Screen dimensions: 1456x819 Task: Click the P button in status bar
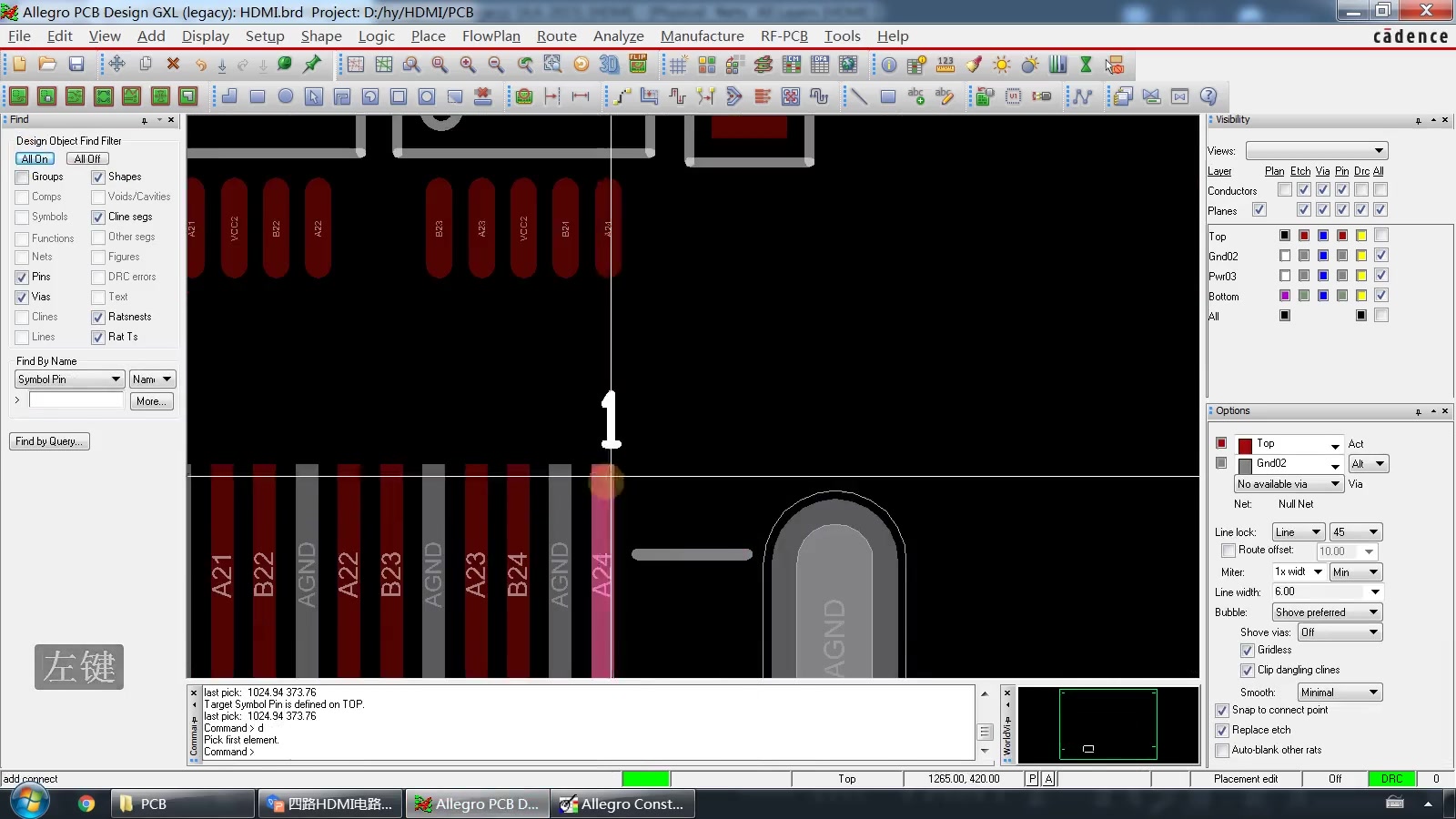pyautogui.click(x=1032, y=779)
